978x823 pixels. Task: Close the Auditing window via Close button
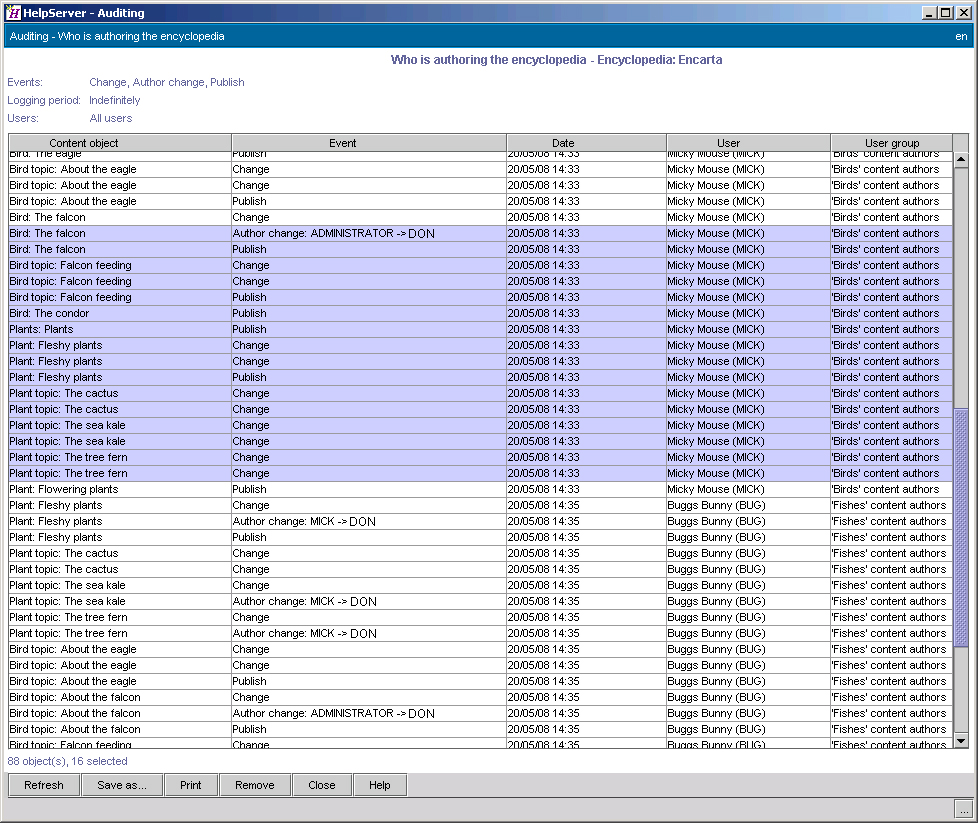click(322, 785)
